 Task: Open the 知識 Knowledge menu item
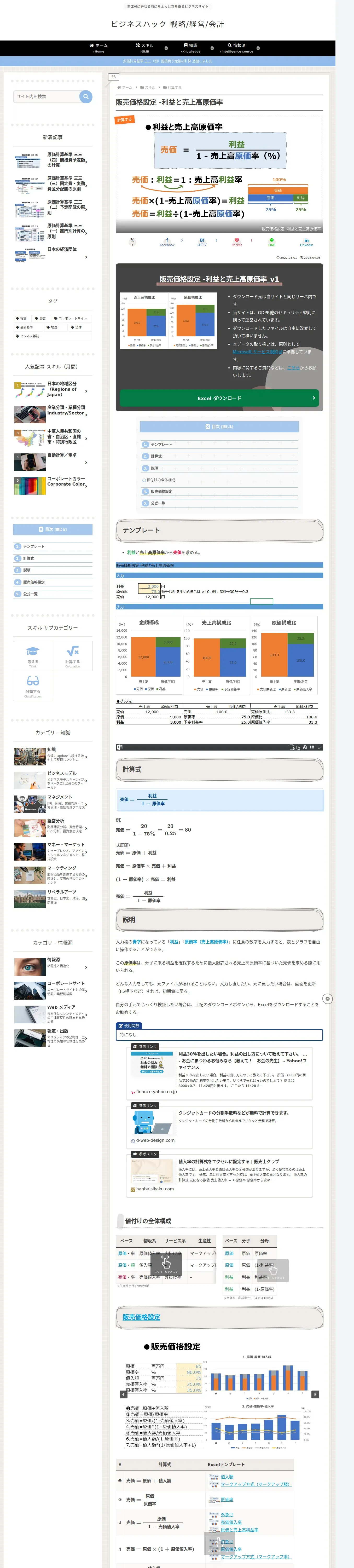(x=190, y=48)
